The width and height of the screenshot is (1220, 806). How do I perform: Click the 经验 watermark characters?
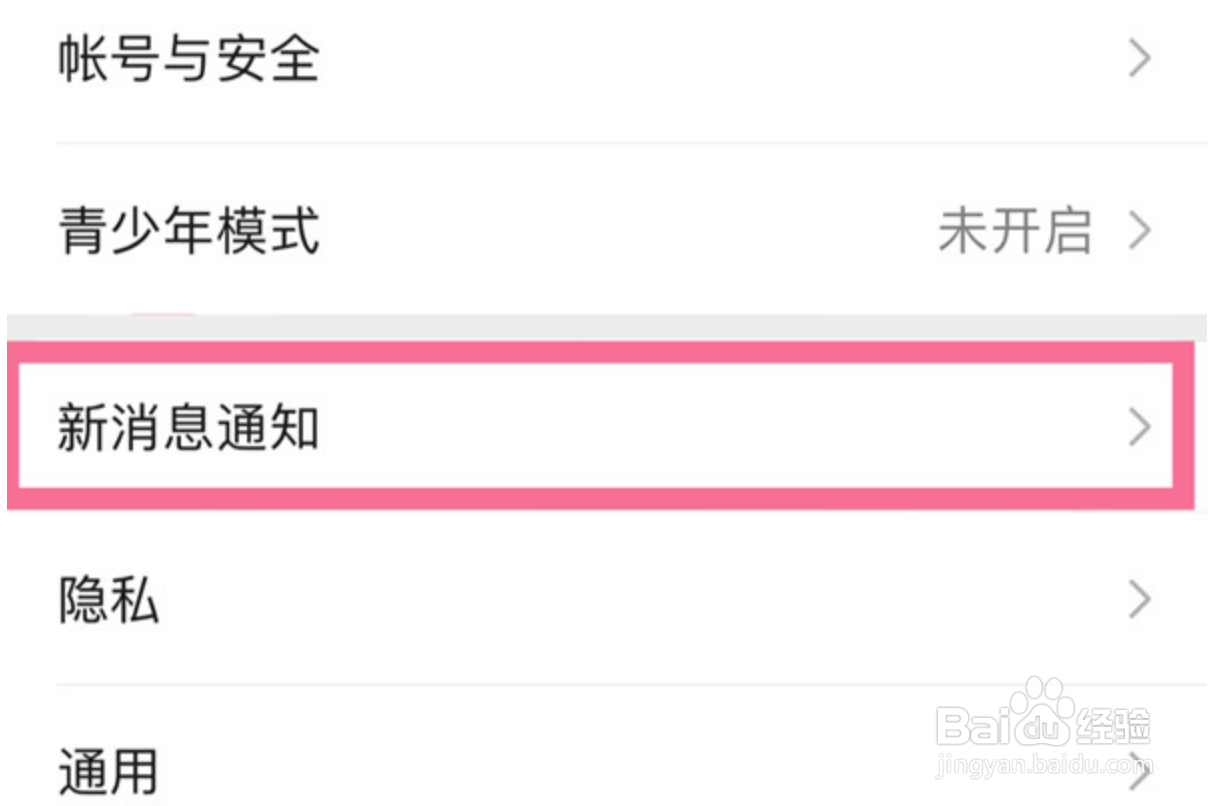click(x=1112, y=726)
